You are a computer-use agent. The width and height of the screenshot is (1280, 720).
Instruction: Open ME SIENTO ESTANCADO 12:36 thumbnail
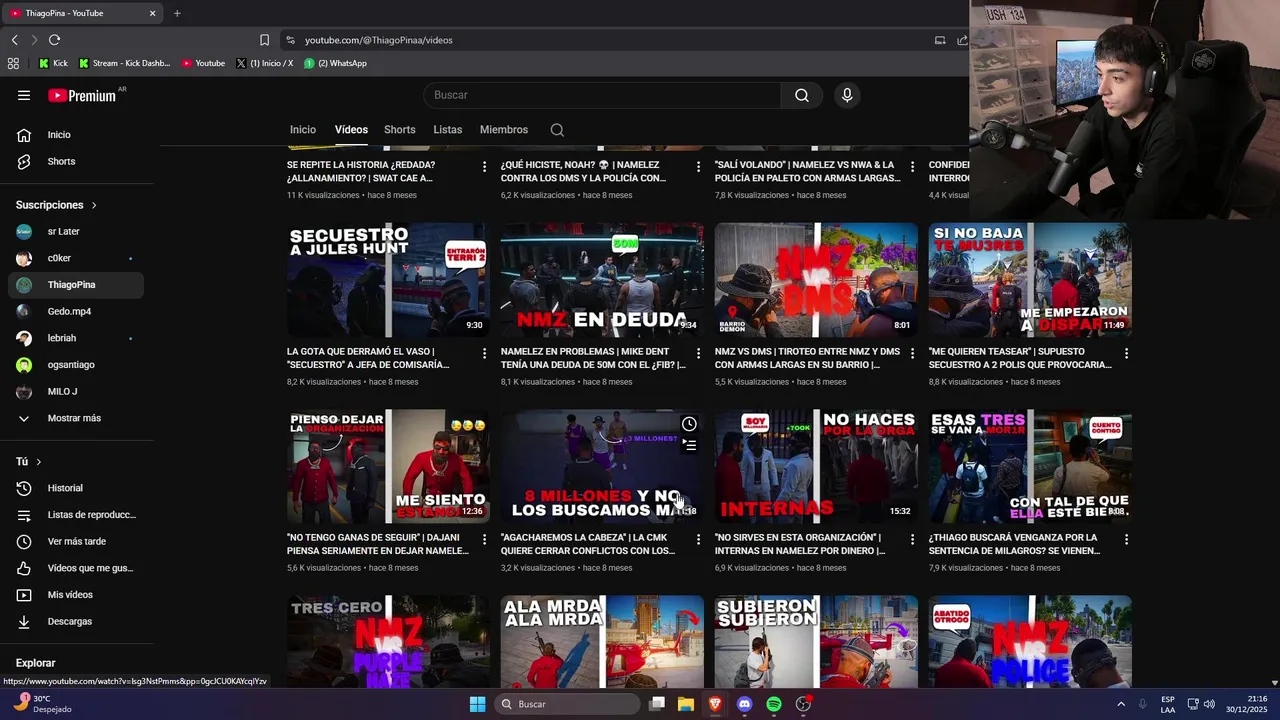tap(388, 465)
